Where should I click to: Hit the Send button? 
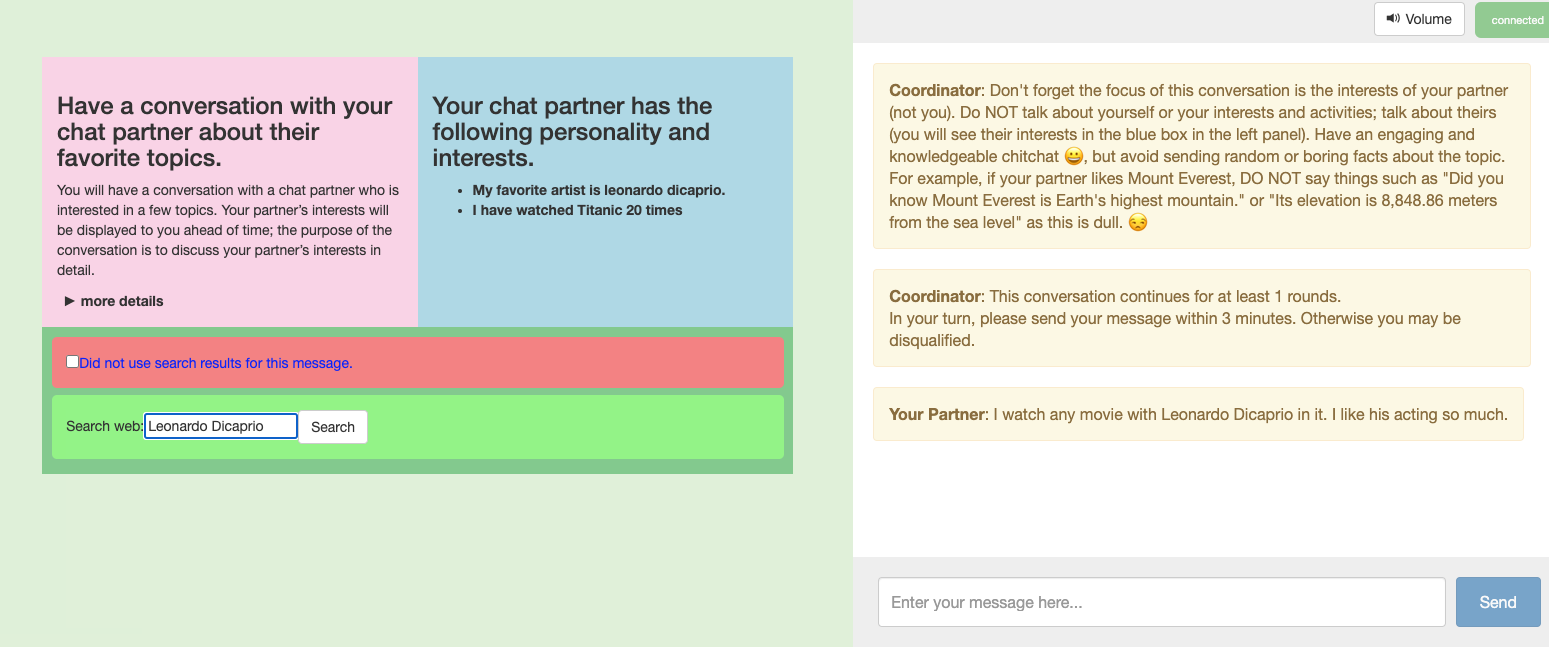click(1497, 602)
